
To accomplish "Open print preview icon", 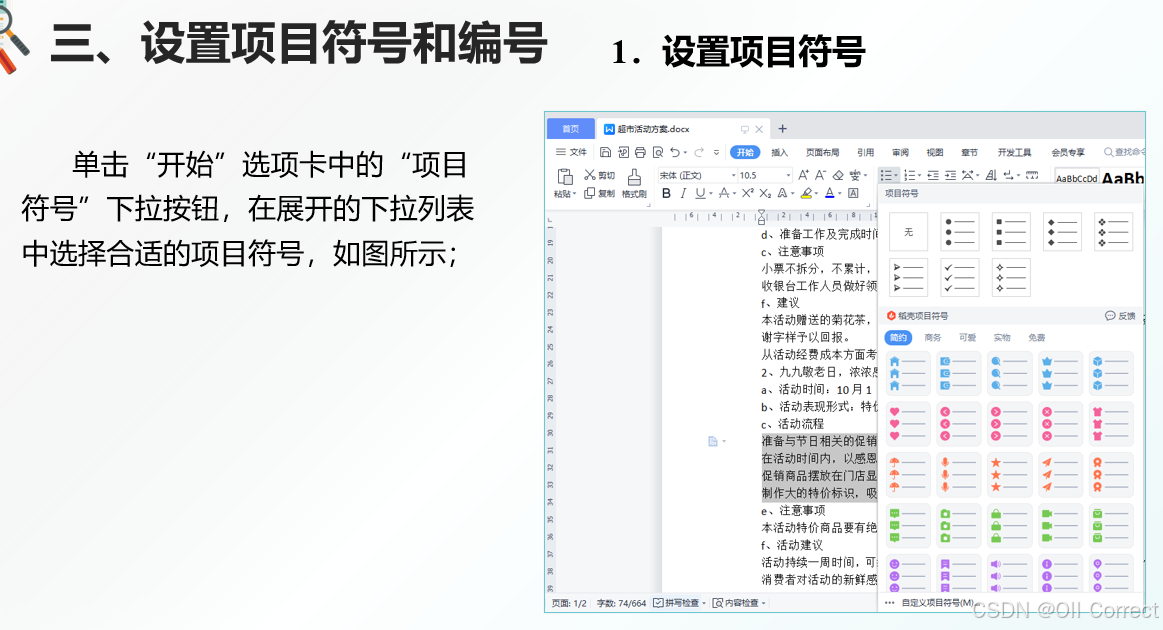I will click(x=657, y=152).
